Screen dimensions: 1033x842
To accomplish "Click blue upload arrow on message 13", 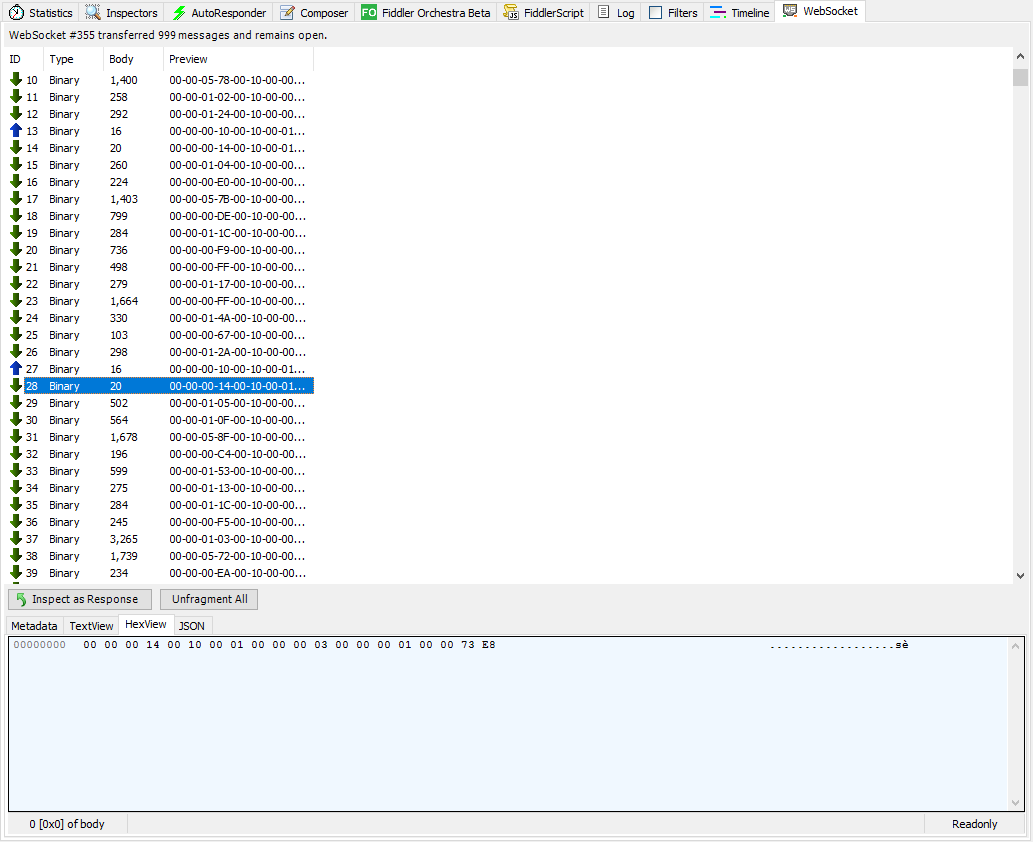I will 16,131.
